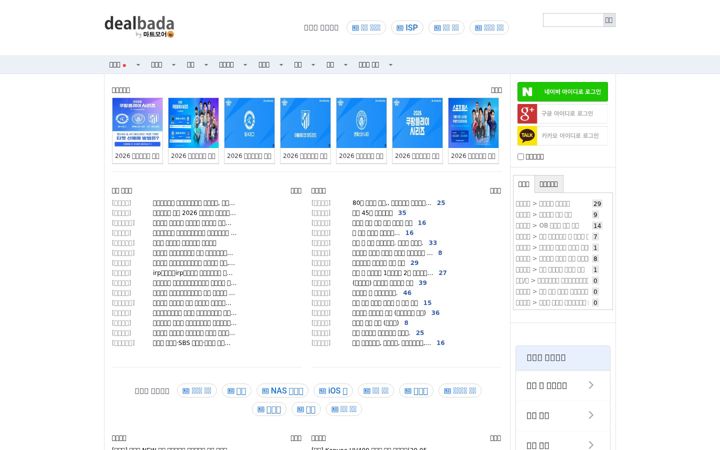
Task: Open the first navigation menu item with the red dot
Action: 118,65
